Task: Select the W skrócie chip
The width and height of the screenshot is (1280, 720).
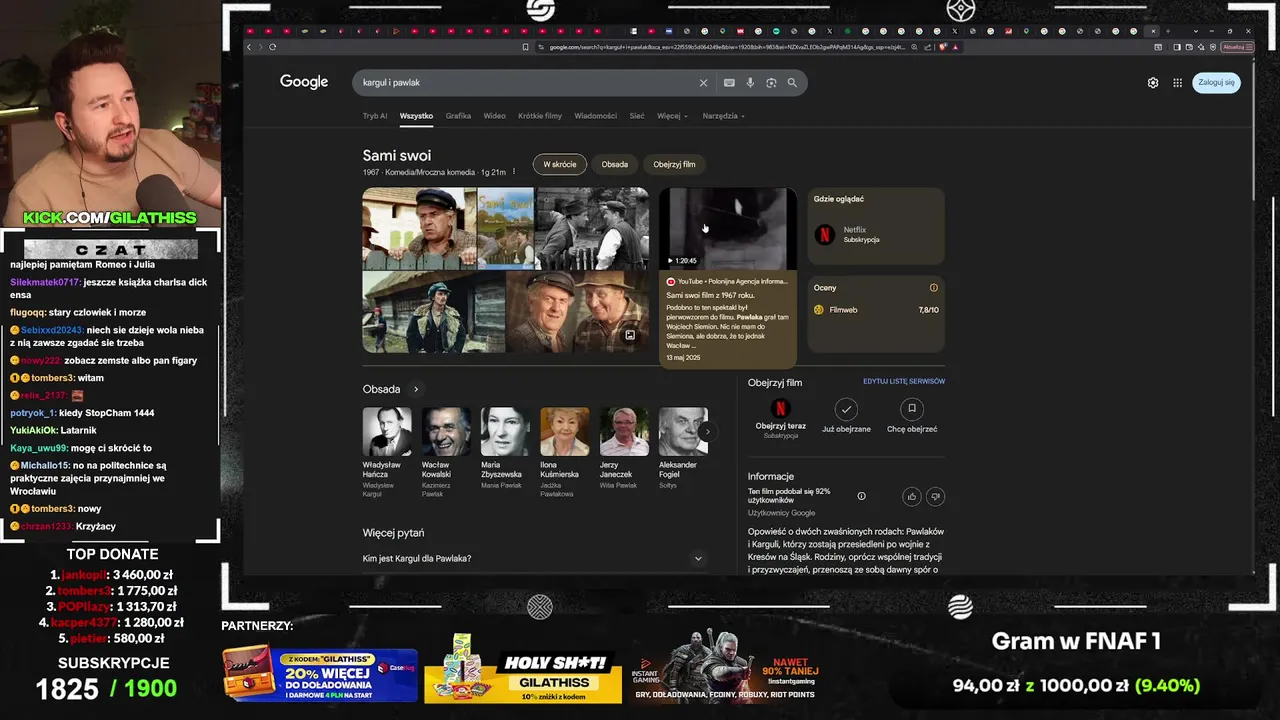Action: [x=560, y=164]
